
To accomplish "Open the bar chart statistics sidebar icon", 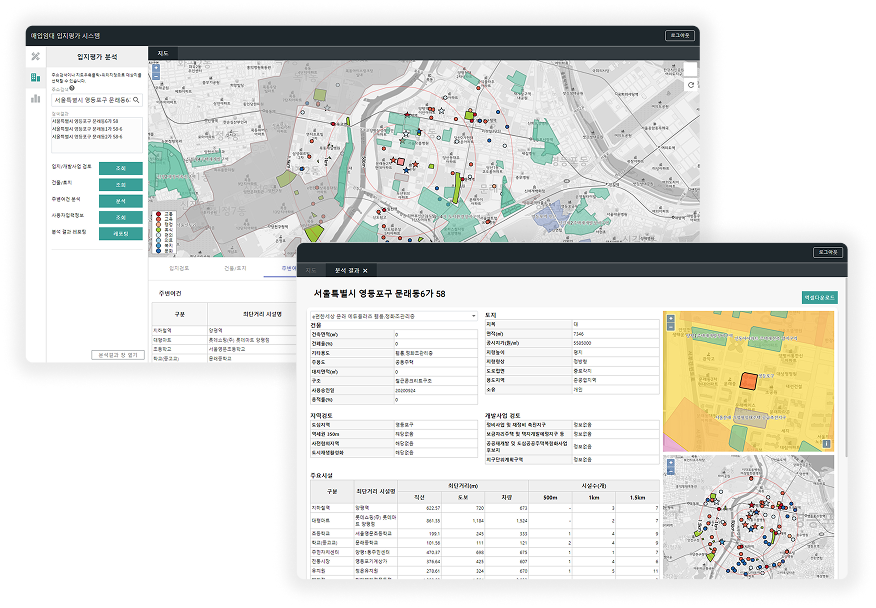I will (35, 98).
